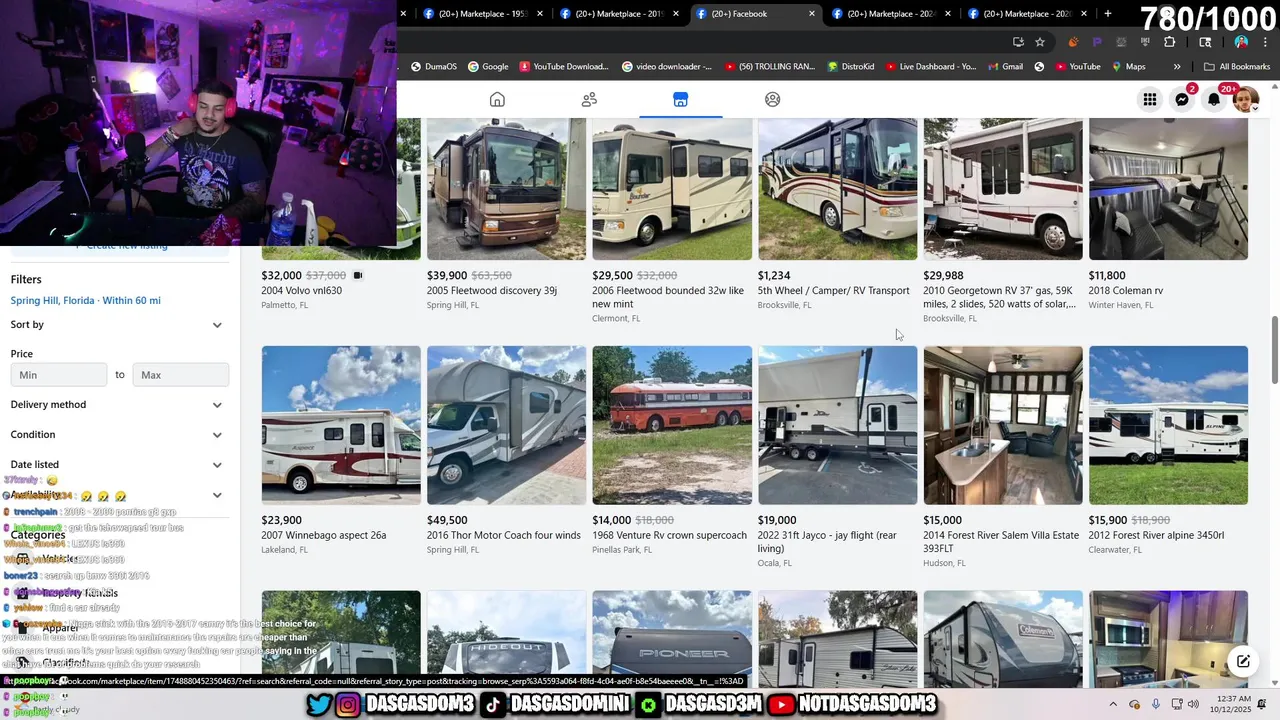The width and height of the screenshot is (1280, 720).
Task: Open the Facebook profile avatar menu
Action: (x=1246, y=99)
